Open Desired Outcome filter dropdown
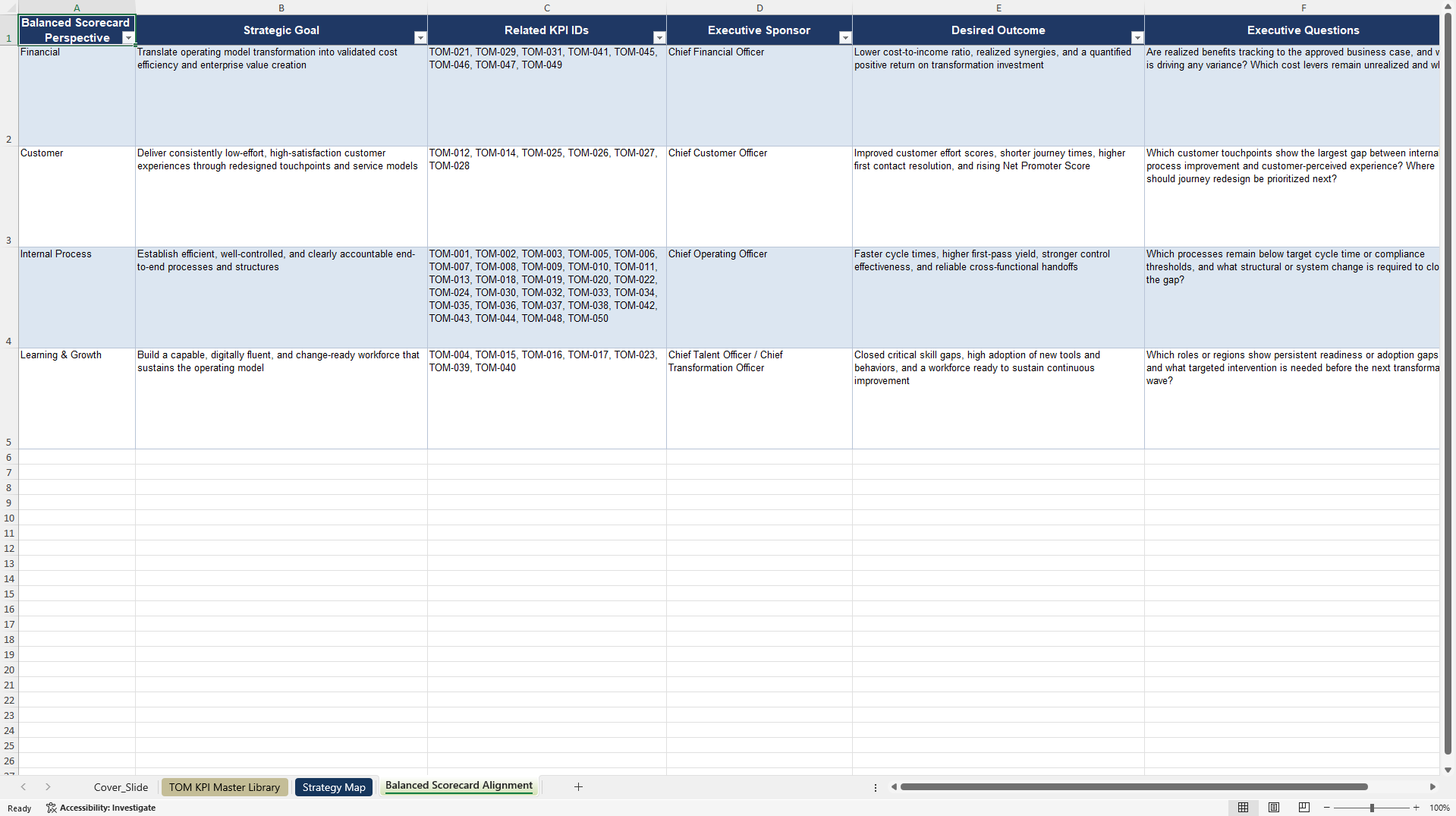Image resolution: width=1456 pixels, height=816 pixels. point(1137,38)
